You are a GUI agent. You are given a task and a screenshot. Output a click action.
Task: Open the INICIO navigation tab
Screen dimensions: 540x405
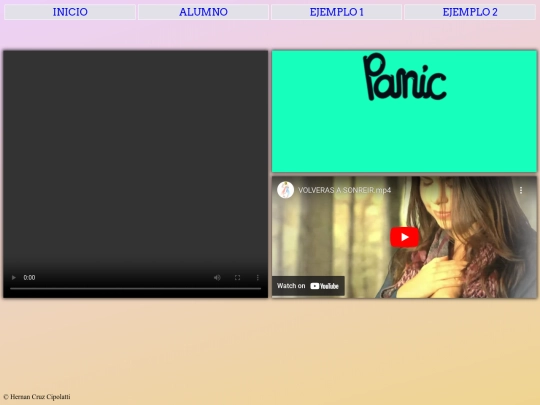click(x=70, y=12)
